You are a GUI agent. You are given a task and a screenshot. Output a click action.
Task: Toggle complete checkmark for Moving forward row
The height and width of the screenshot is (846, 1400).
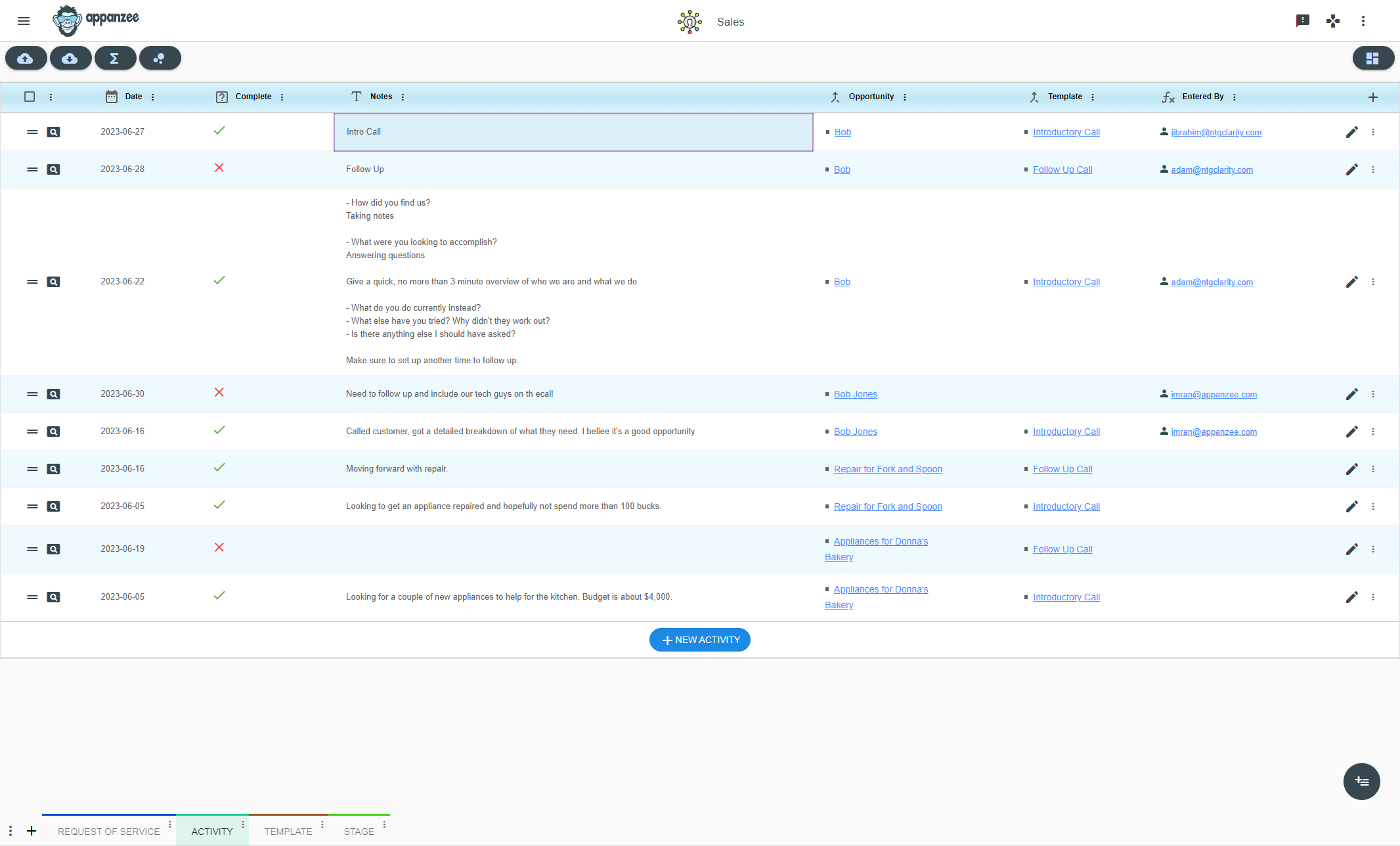pyautogui.click(x=219, y=468)
